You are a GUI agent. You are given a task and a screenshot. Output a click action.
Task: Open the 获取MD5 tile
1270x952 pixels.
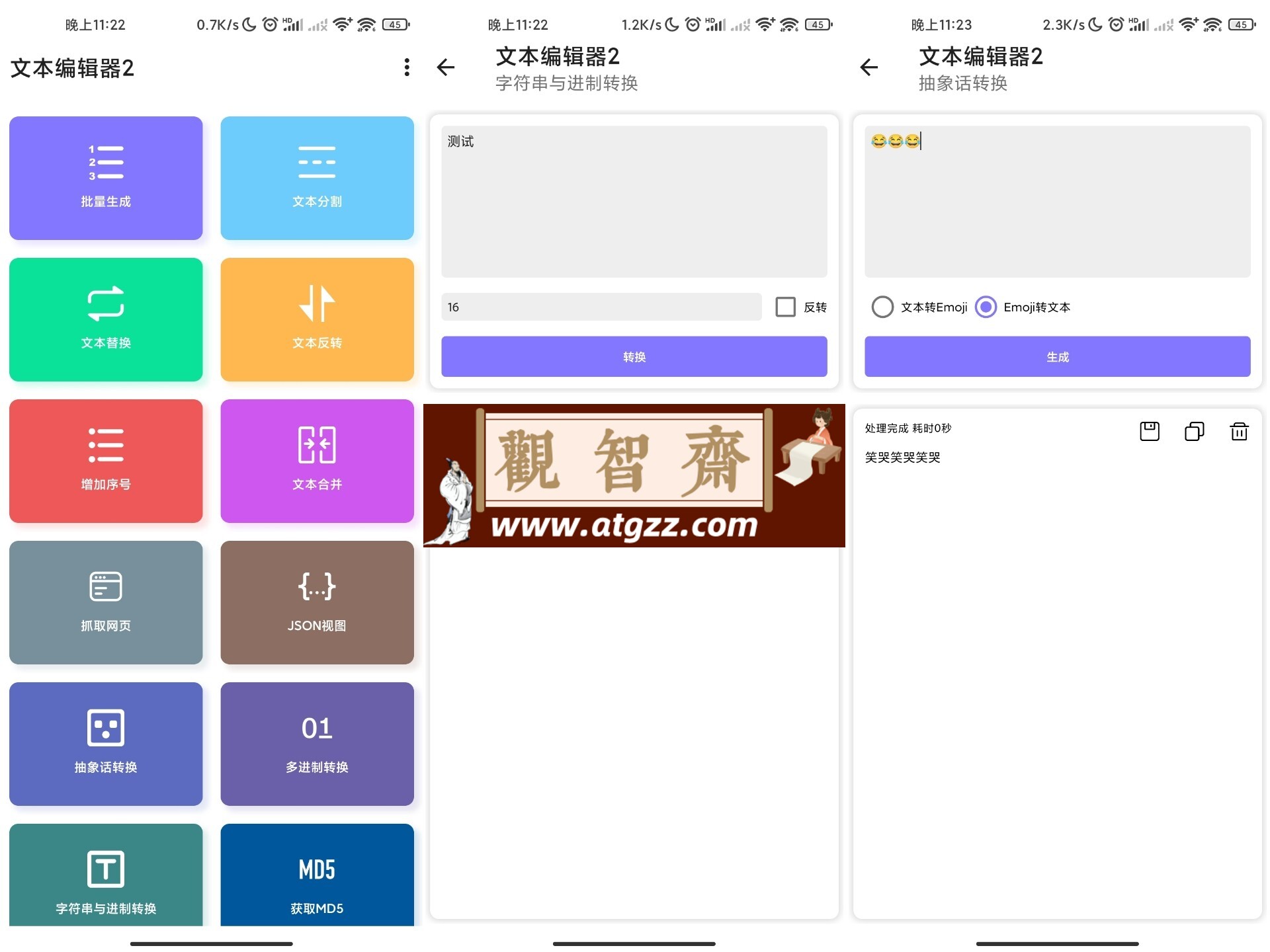pyautogui.click(x=317, y=875)
